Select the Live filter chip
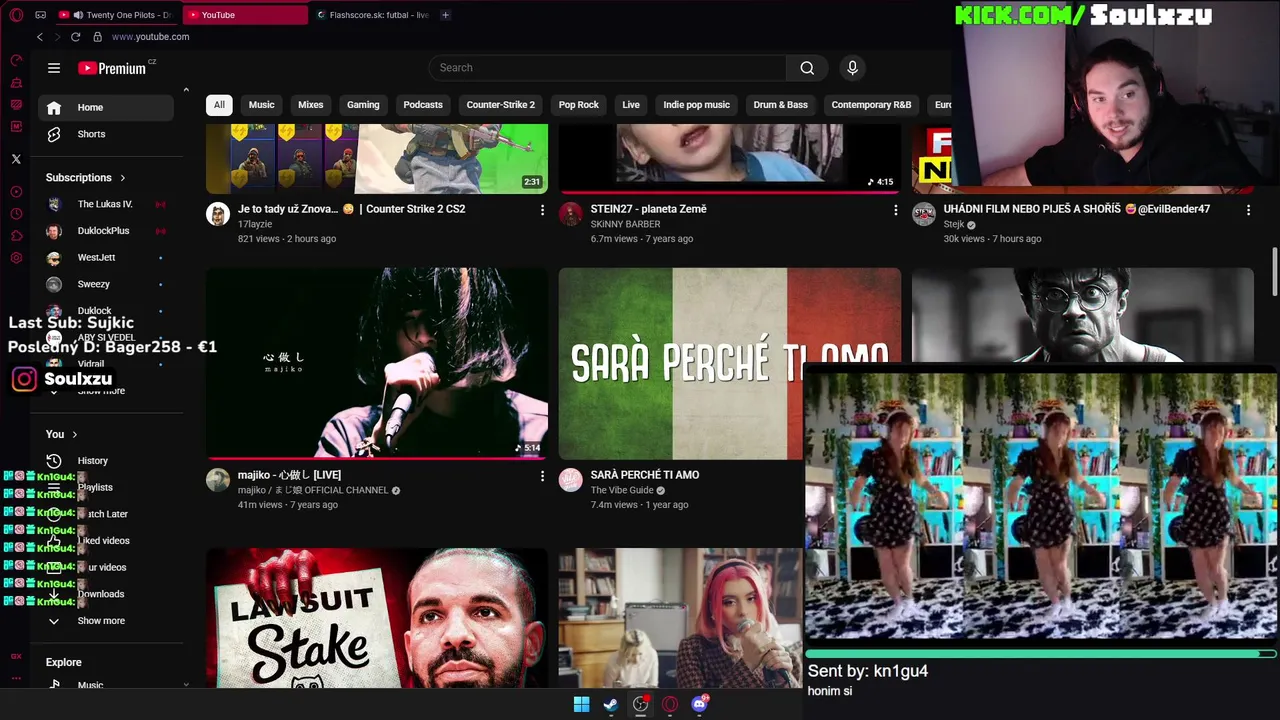The width and height of the screenshot is (1280, 720). 631,105
